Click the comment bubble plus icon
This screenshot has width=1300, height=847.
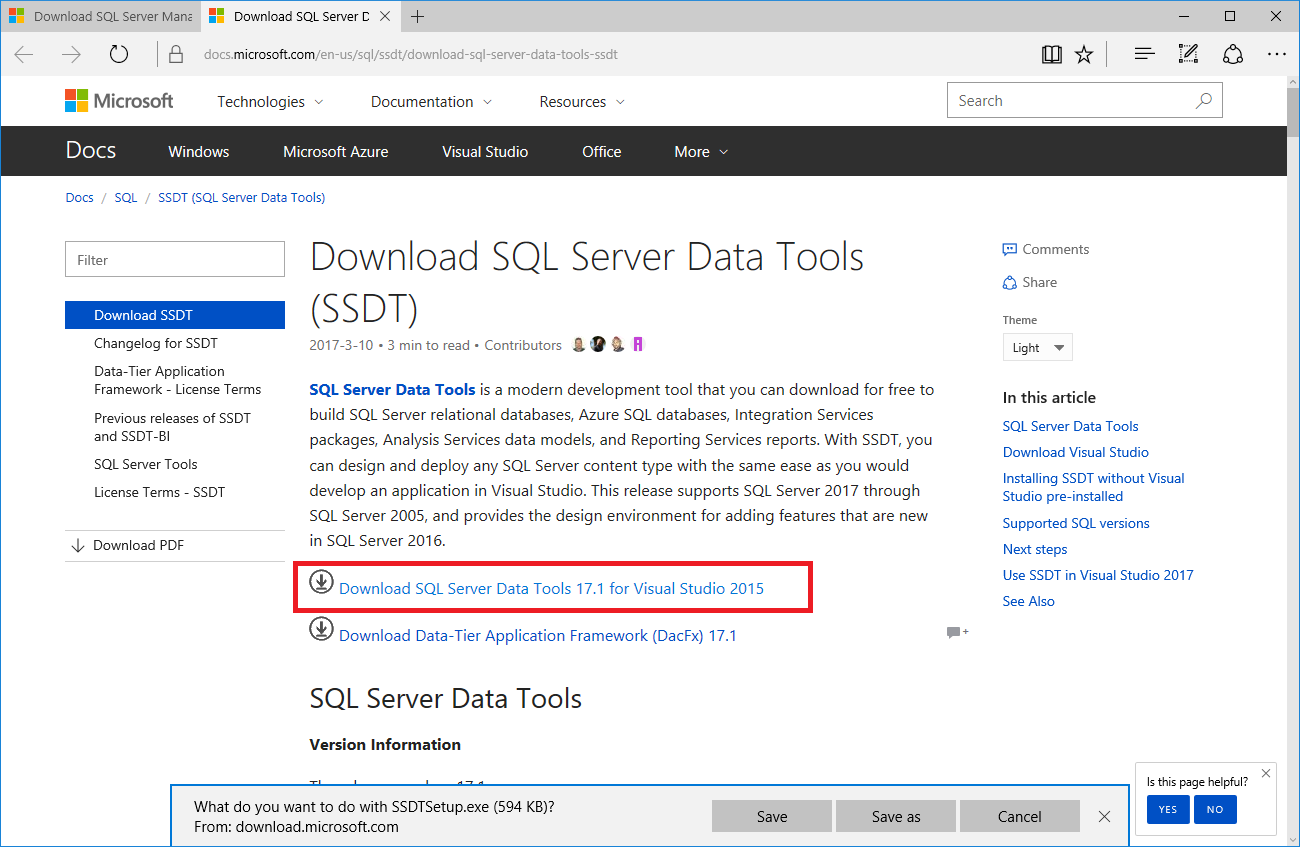tap(957, 632)
